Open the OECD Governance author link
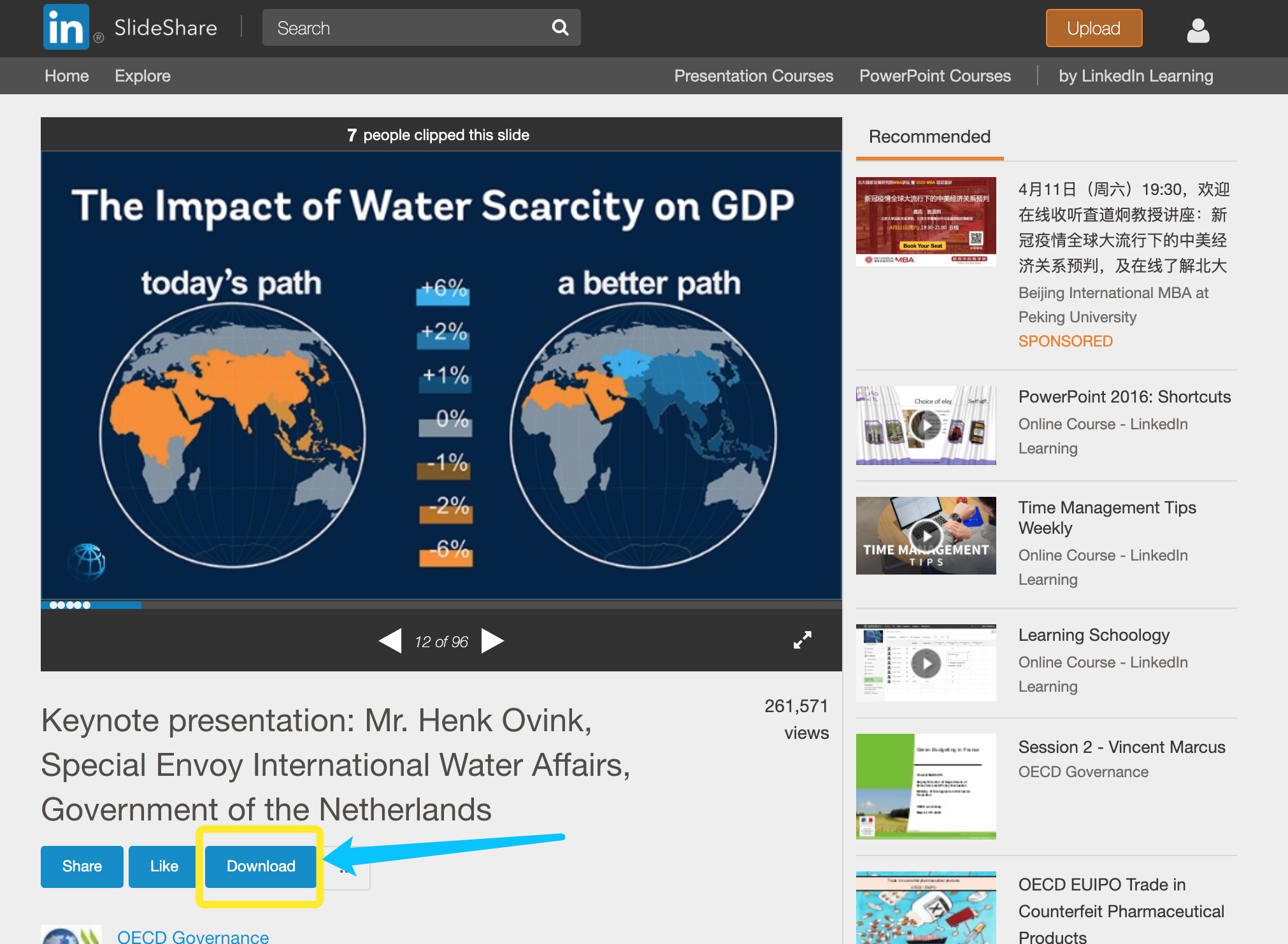This screenshot has height=944, width=1288. [x=193, y=936]
